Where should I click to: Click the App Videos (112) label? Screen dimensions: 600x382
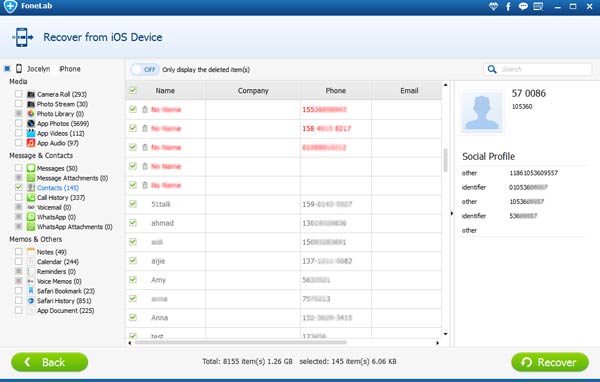(x=60, y=134)
